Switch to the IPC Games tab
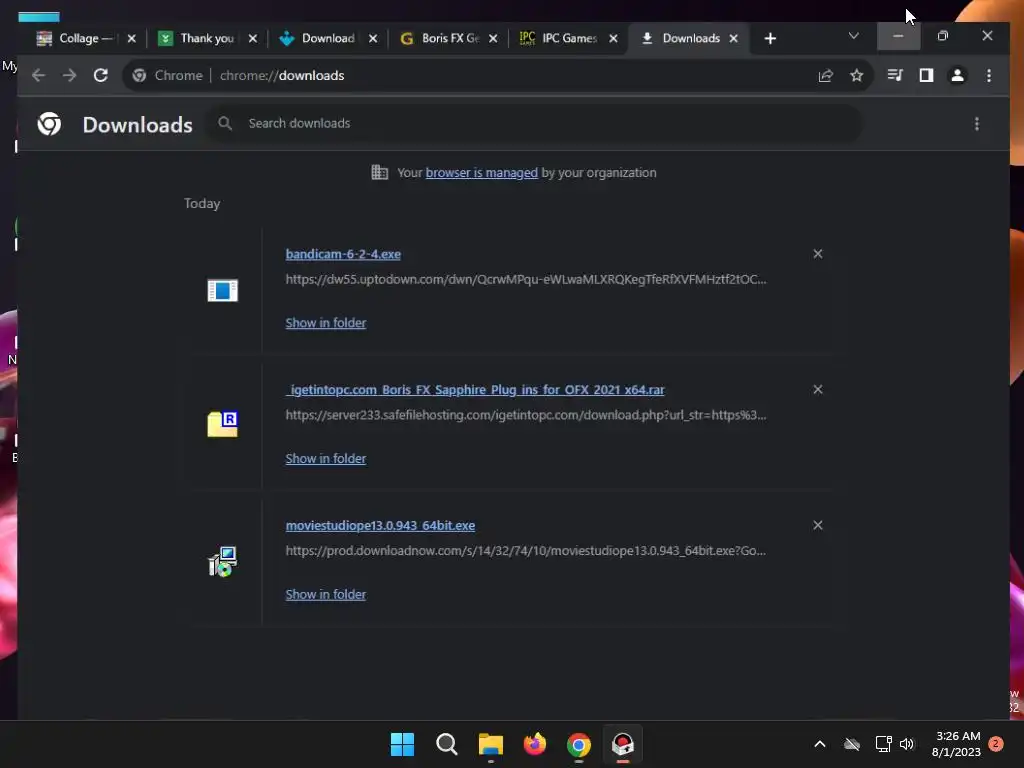 569,39
